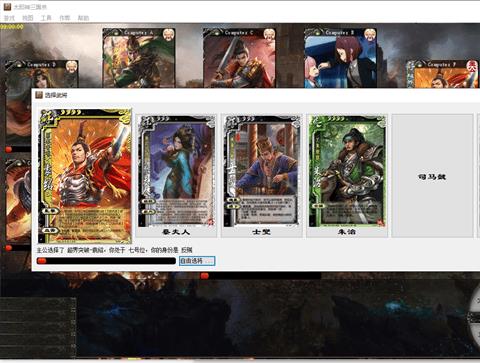Click the red 主公 lord role badge
Image resolution: width=480 pixels, height=363 pixels.
coord(471,66)
